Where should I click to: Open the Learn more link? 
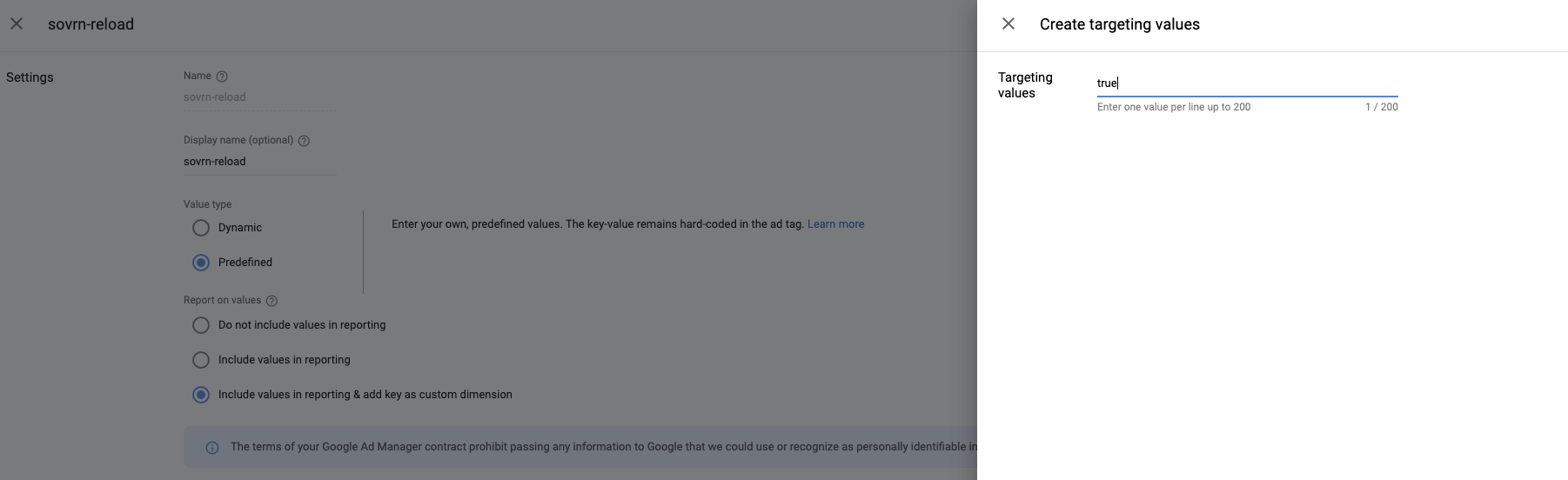[x=835, y=224]
